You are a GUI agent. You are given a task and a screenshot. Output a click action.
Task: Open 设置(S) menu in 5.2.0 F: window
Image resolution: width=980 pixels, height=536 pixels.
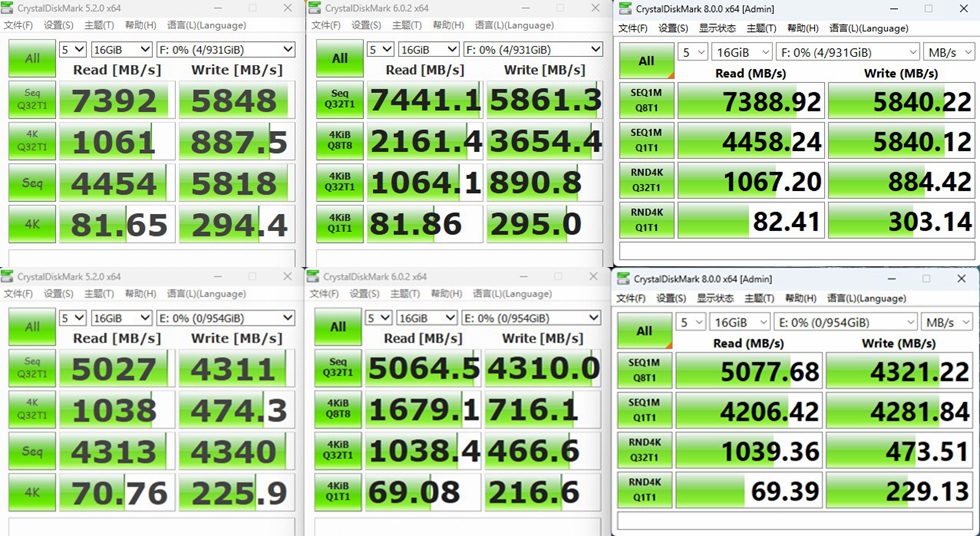point(58,26)
